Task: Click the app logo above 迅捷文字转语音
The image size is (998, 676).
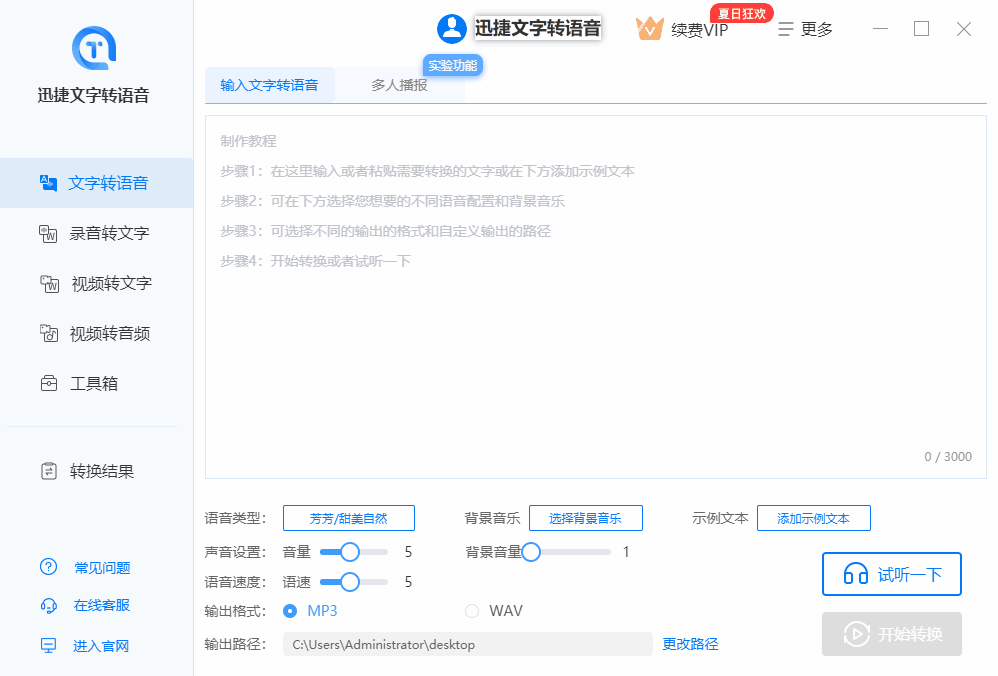Action: [x=94, y=48]
